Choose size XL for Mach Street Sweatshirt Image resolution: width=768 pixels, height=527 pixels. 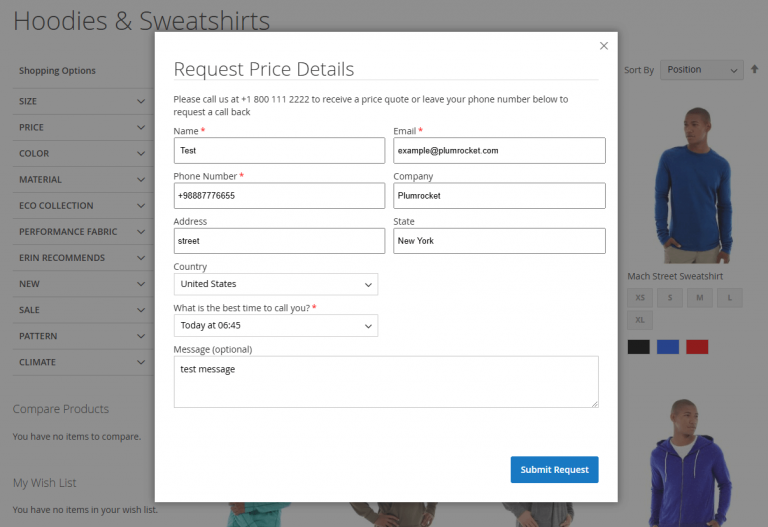[x=639, y=320]
